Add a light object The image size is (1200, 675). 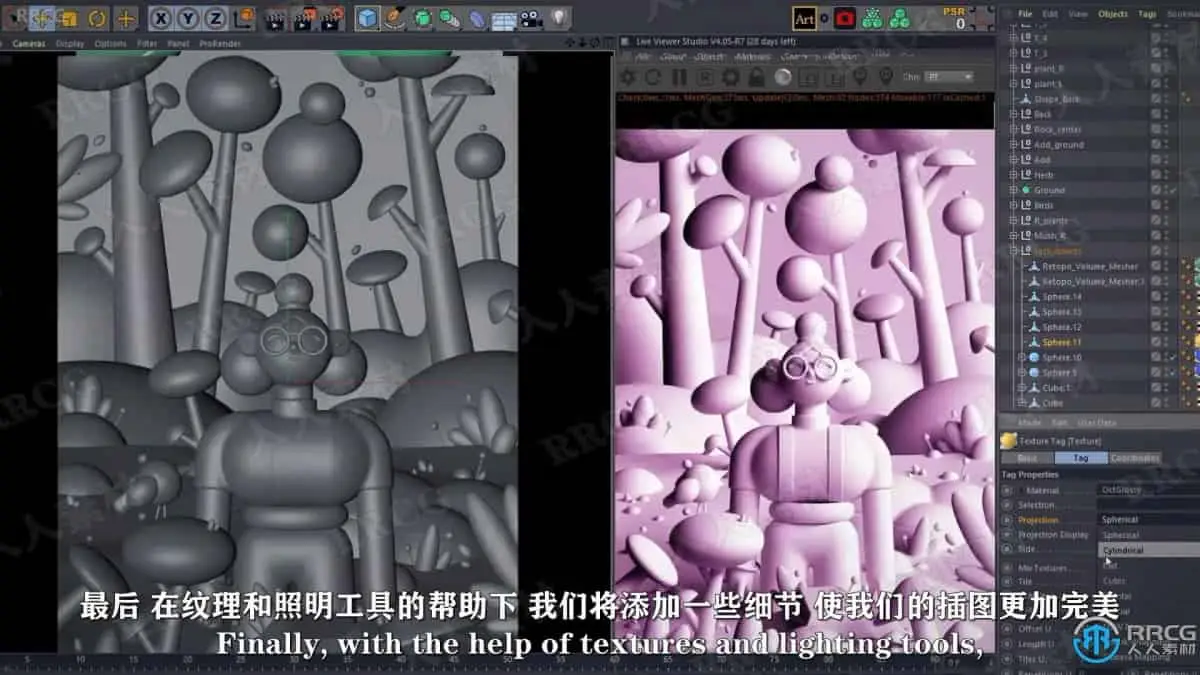(558, 18)
